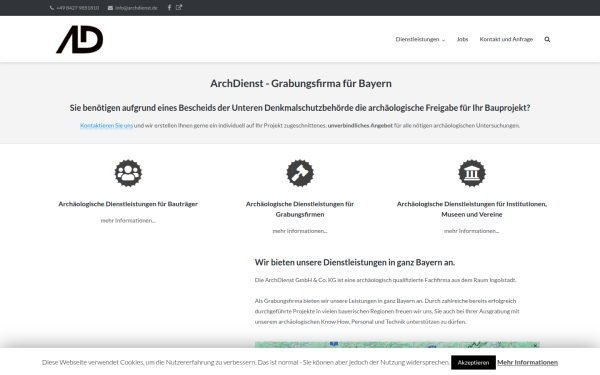Open the info@archdienst.de email link
600x375 pixels.
click(136, 8)
